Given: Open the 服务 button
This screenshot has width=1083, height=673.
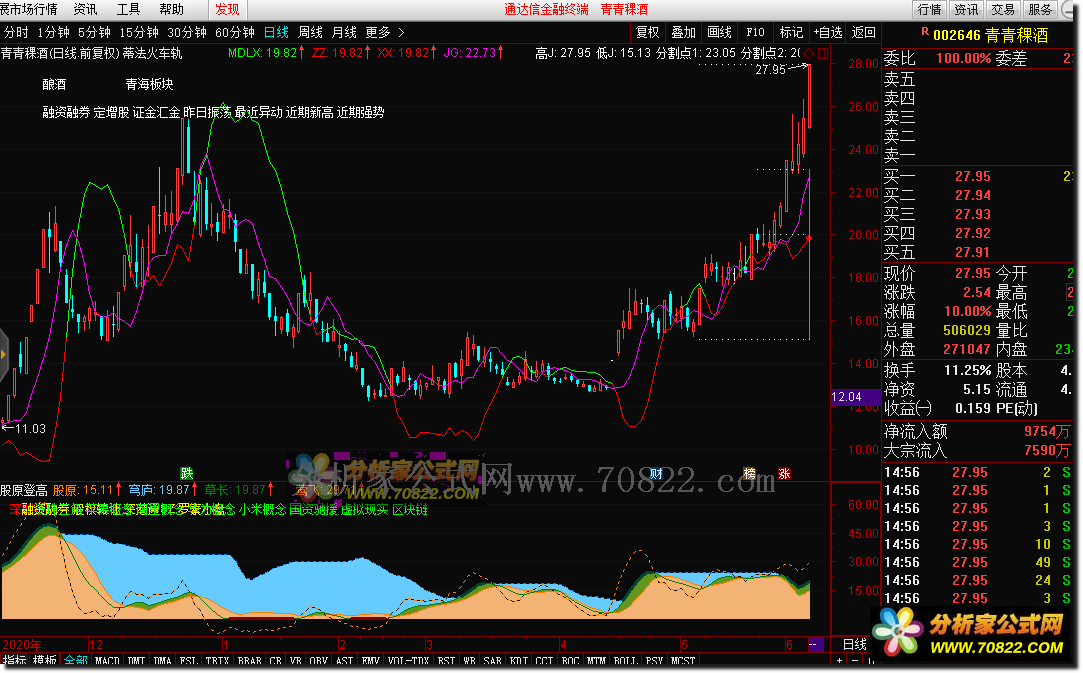Looking at the screenshot, I should point(1039,9).
